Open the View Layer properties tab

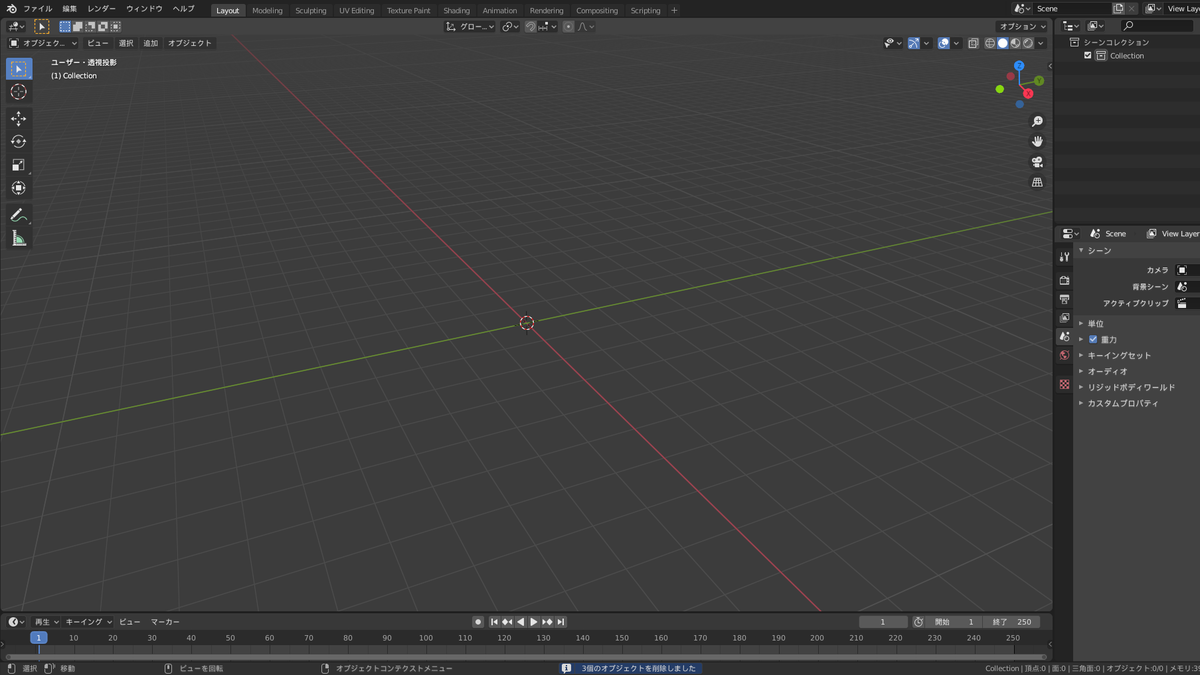point(1064,318)
